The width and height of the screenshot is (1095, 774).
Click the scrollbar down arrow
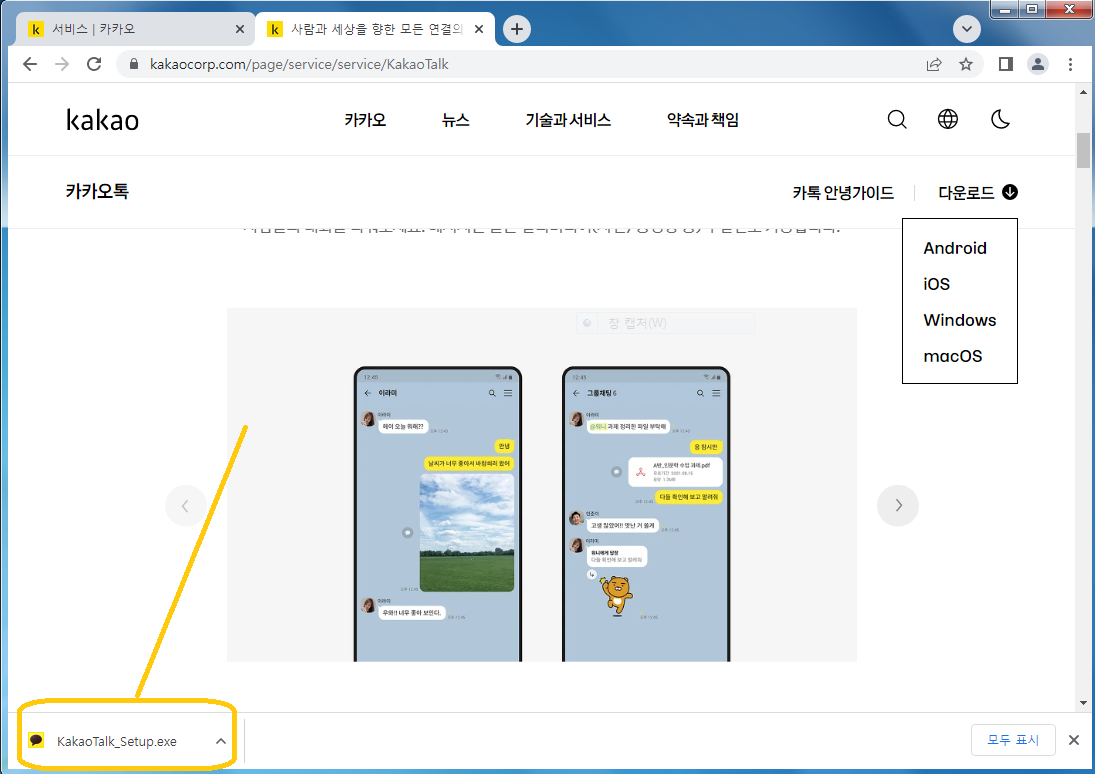[x=1083, y=703]
